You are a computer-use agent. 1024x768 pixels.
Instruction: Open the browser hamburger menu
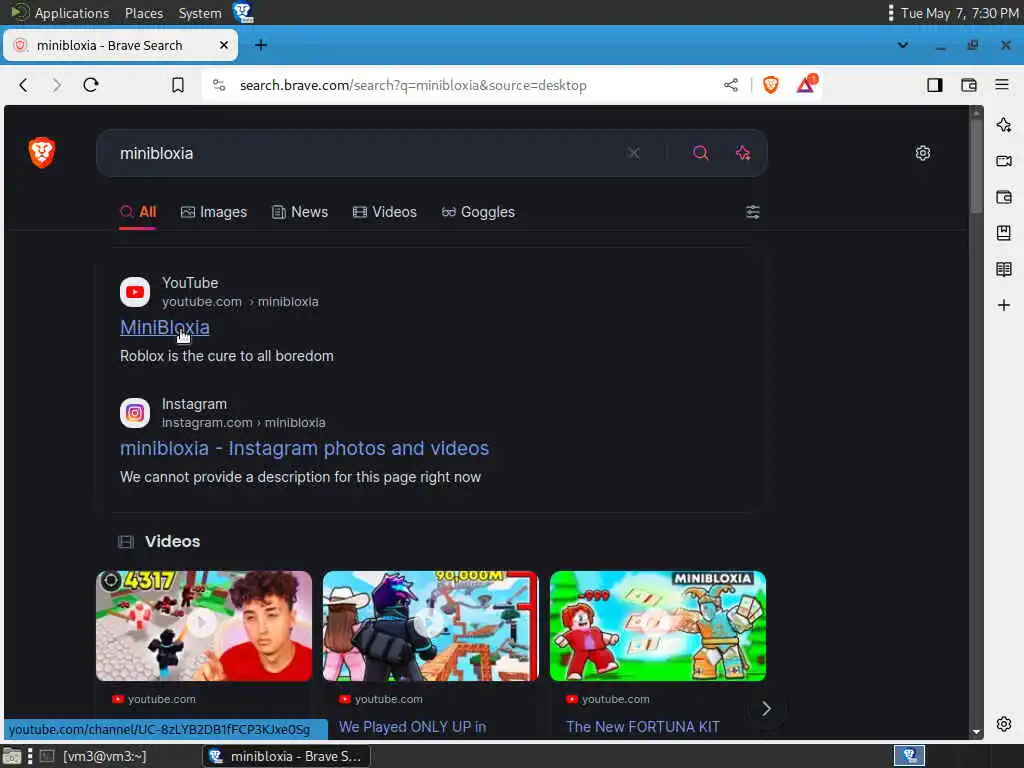tap(1002, 85)
